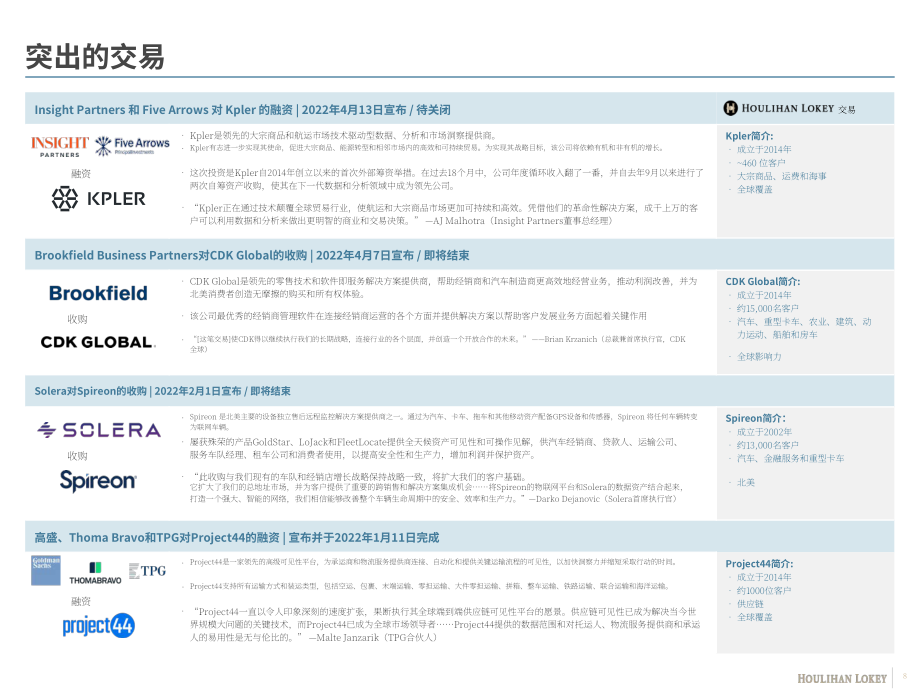Click the 成立于2002年 bullet
This screenshot has height=690, width=920.
click(x=764, y=432)
